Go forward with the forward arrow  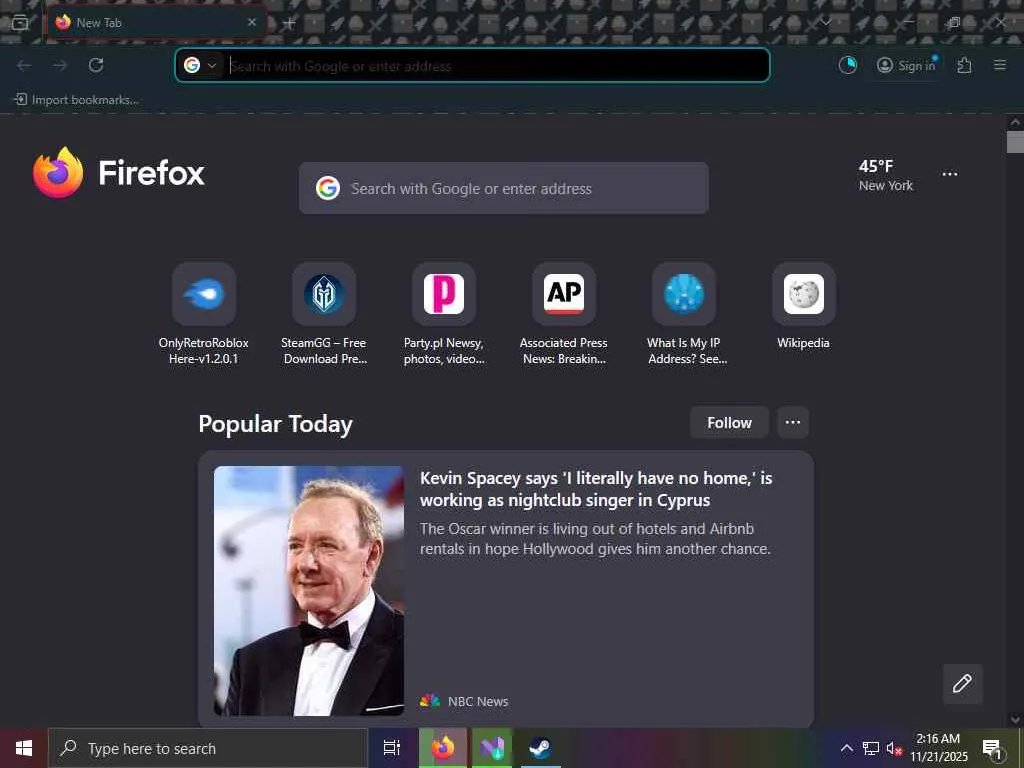point(60,65)
